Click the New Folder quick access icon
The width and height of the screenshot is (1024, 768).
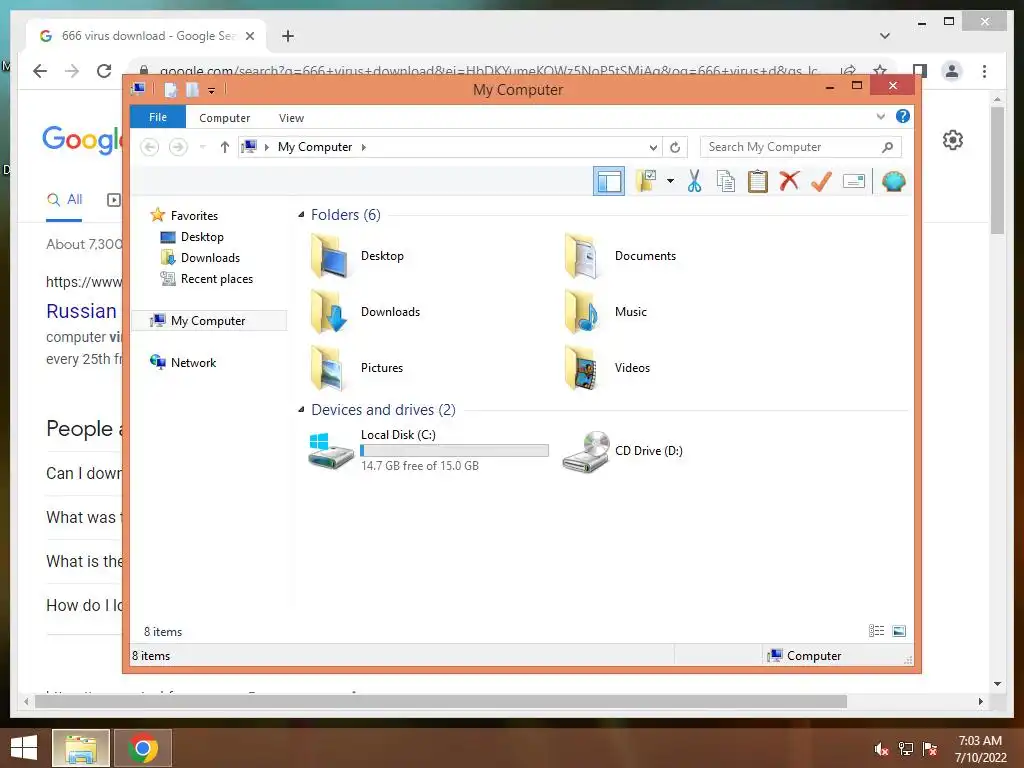click(192, 89)
